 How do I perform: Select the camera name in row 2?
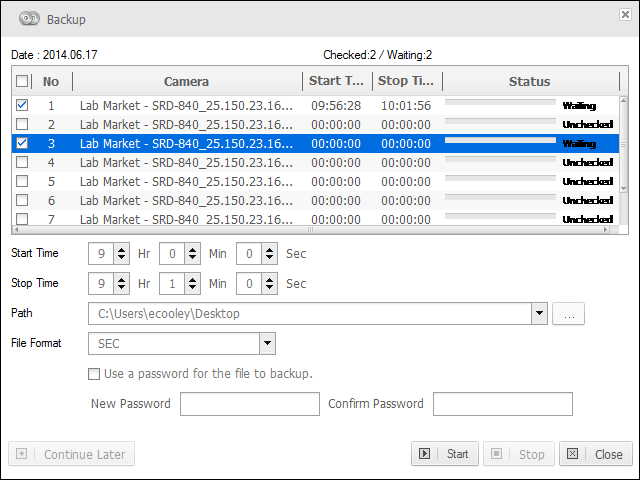pos(186,124)
